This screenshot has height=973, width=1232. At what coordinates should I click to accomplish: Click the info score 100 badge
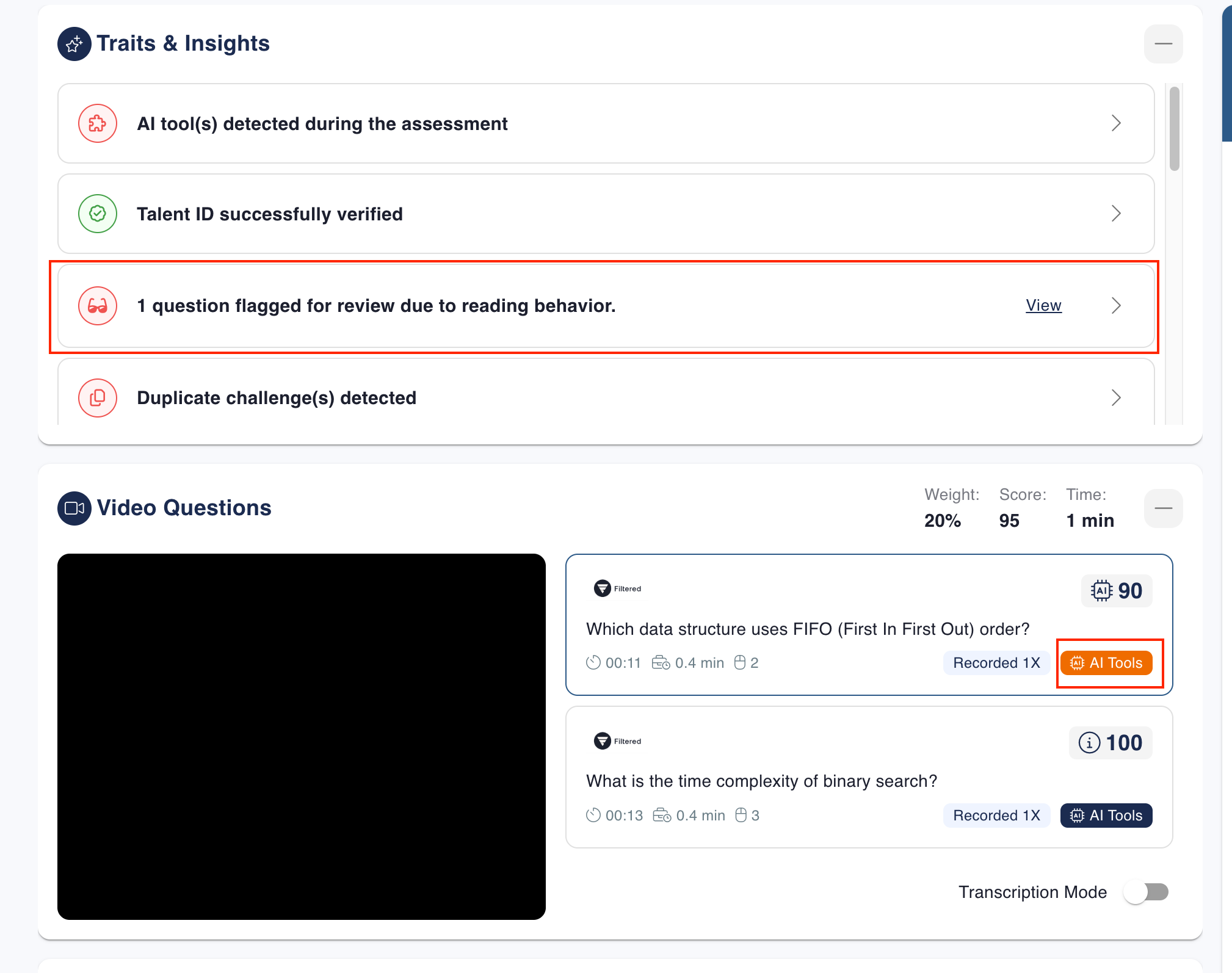click(1110, 743)
